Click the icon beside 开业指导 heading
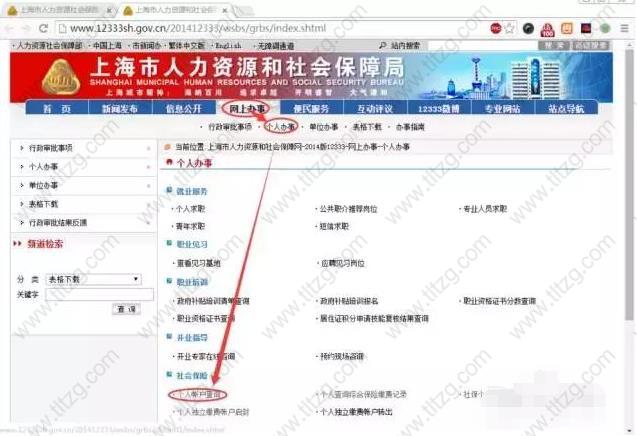The width and height of the screenshot is (637, 436). pyautogui.click(x=169, y=337)
